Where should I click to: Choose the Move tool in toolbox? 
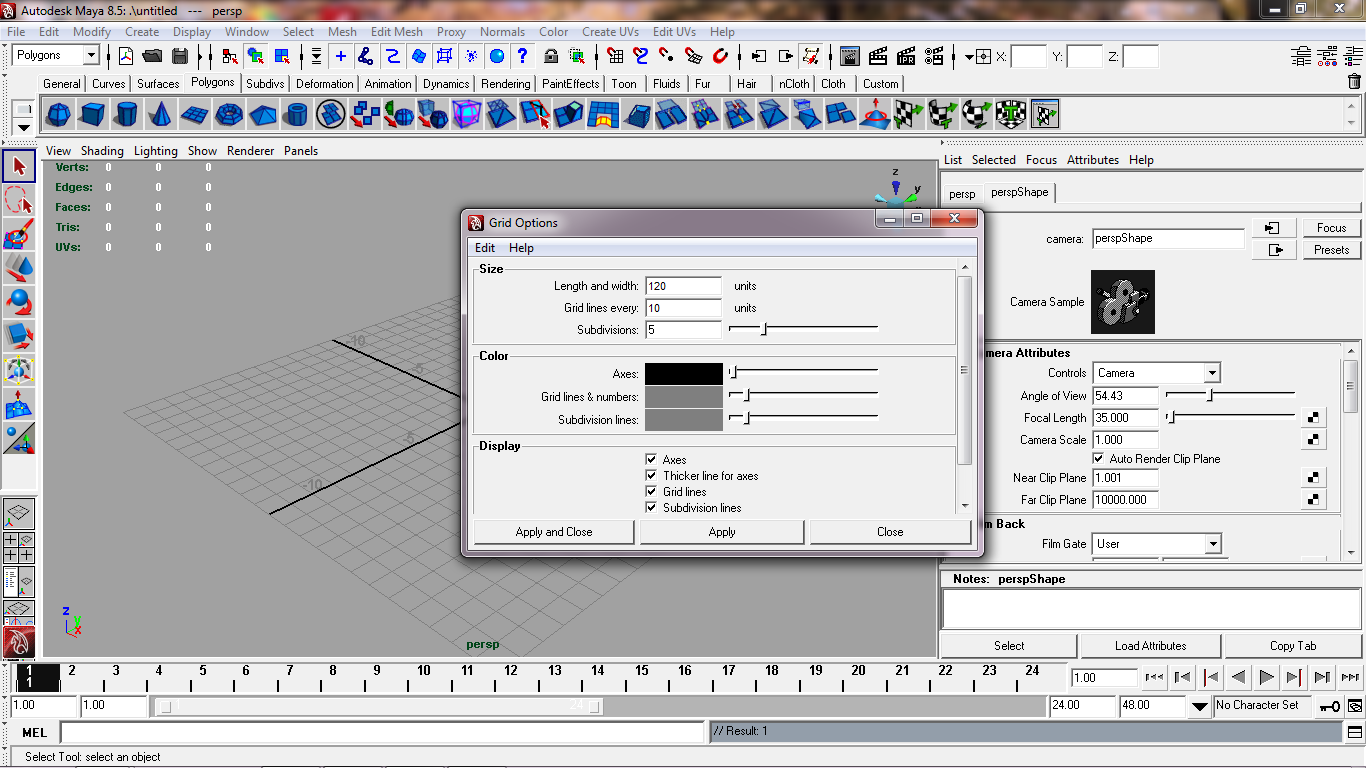click(19, 268)
